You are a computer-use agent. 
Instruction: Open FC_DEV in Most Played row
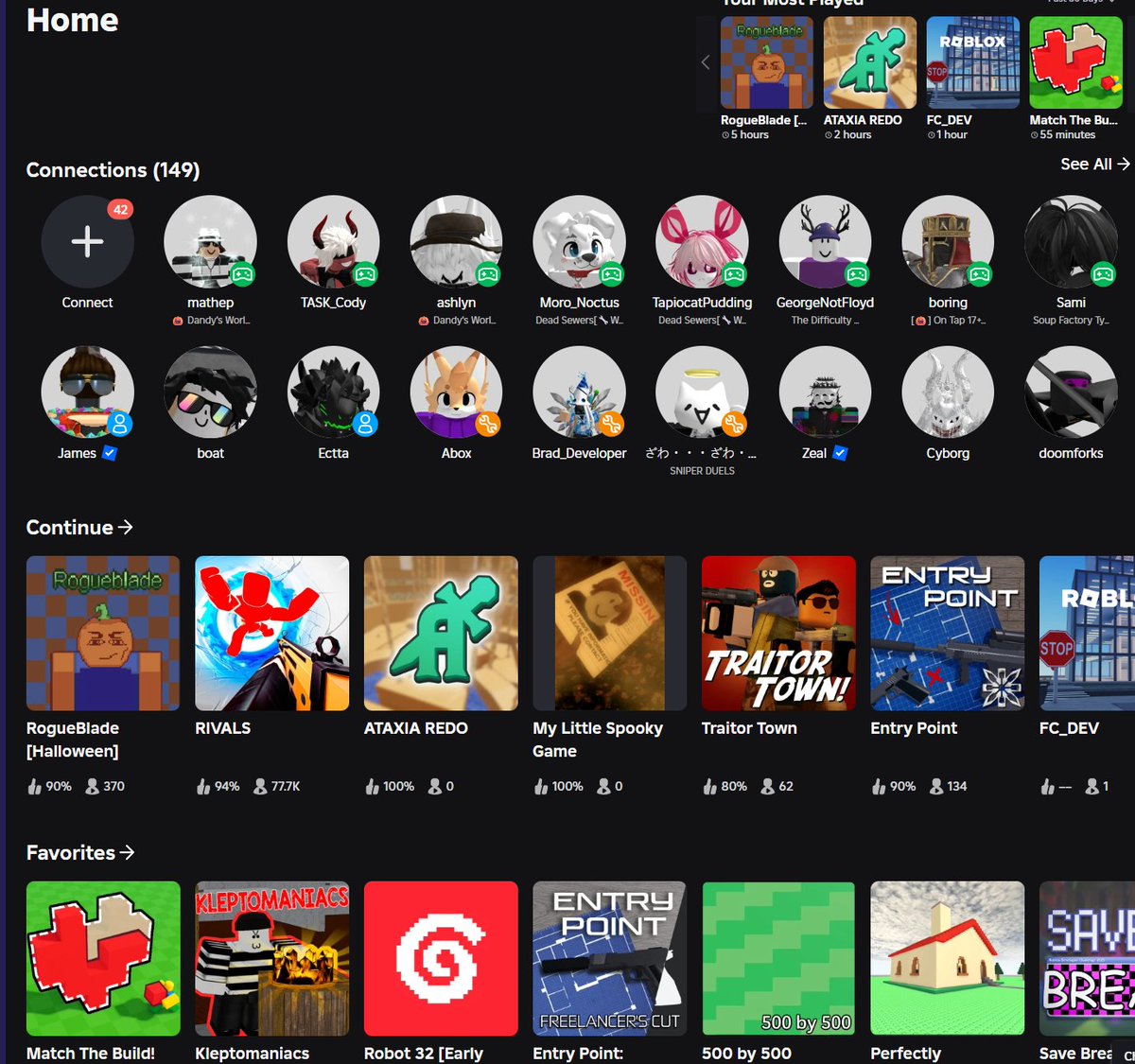(973, 62)
